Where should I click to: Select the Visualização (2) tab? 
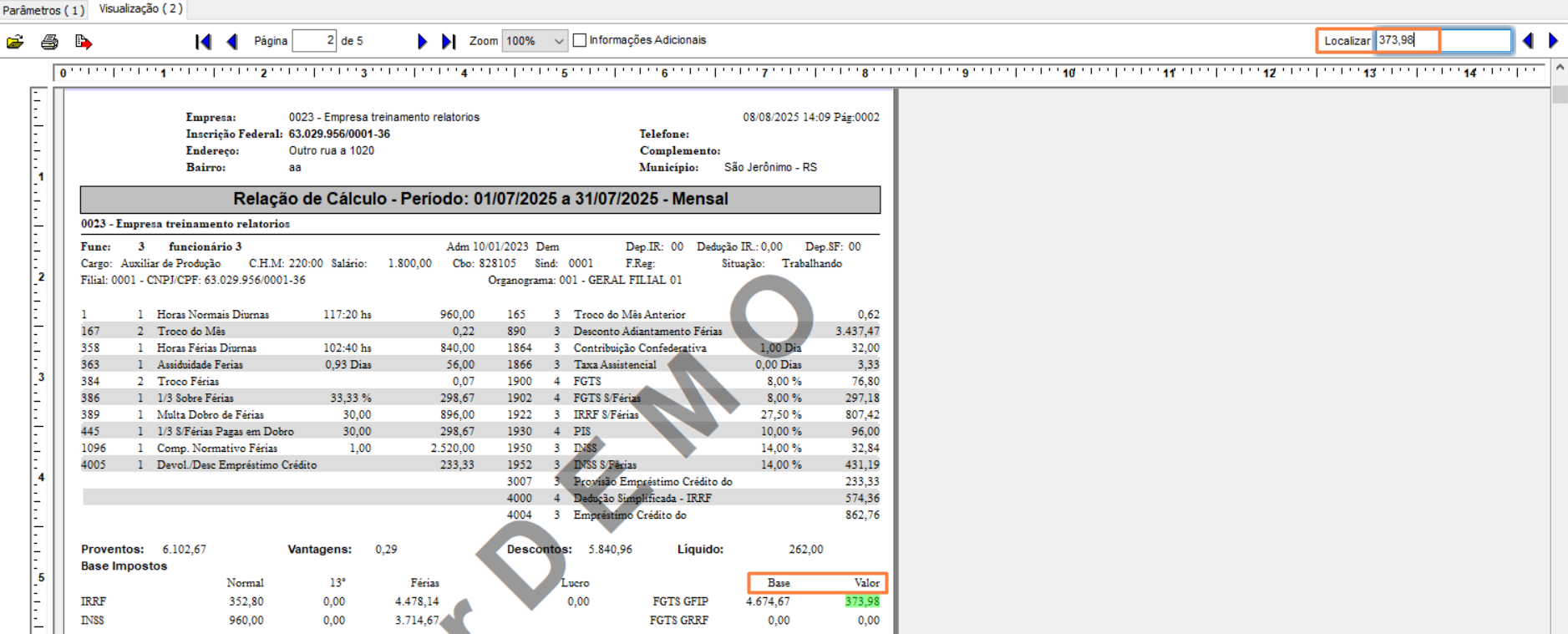coord(140,9)
